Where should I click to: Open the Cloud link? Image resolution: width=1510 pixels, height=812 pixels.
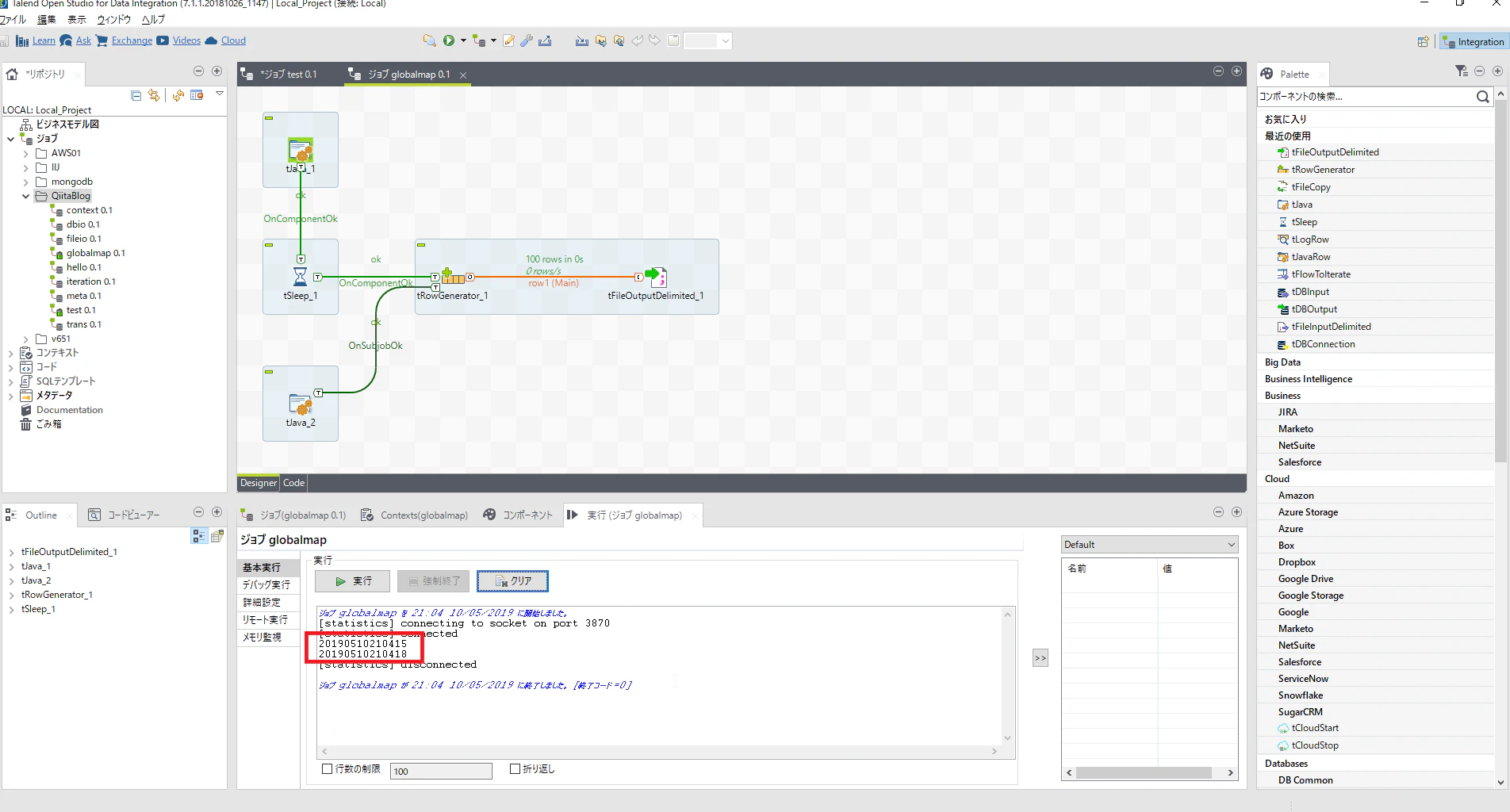233,40
